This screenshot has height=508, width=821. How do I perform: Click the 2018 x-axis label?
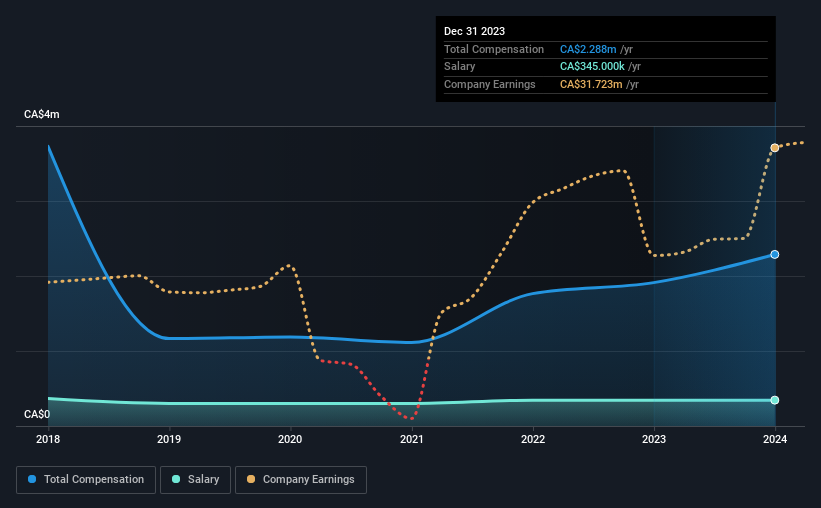tap(48, 439)
